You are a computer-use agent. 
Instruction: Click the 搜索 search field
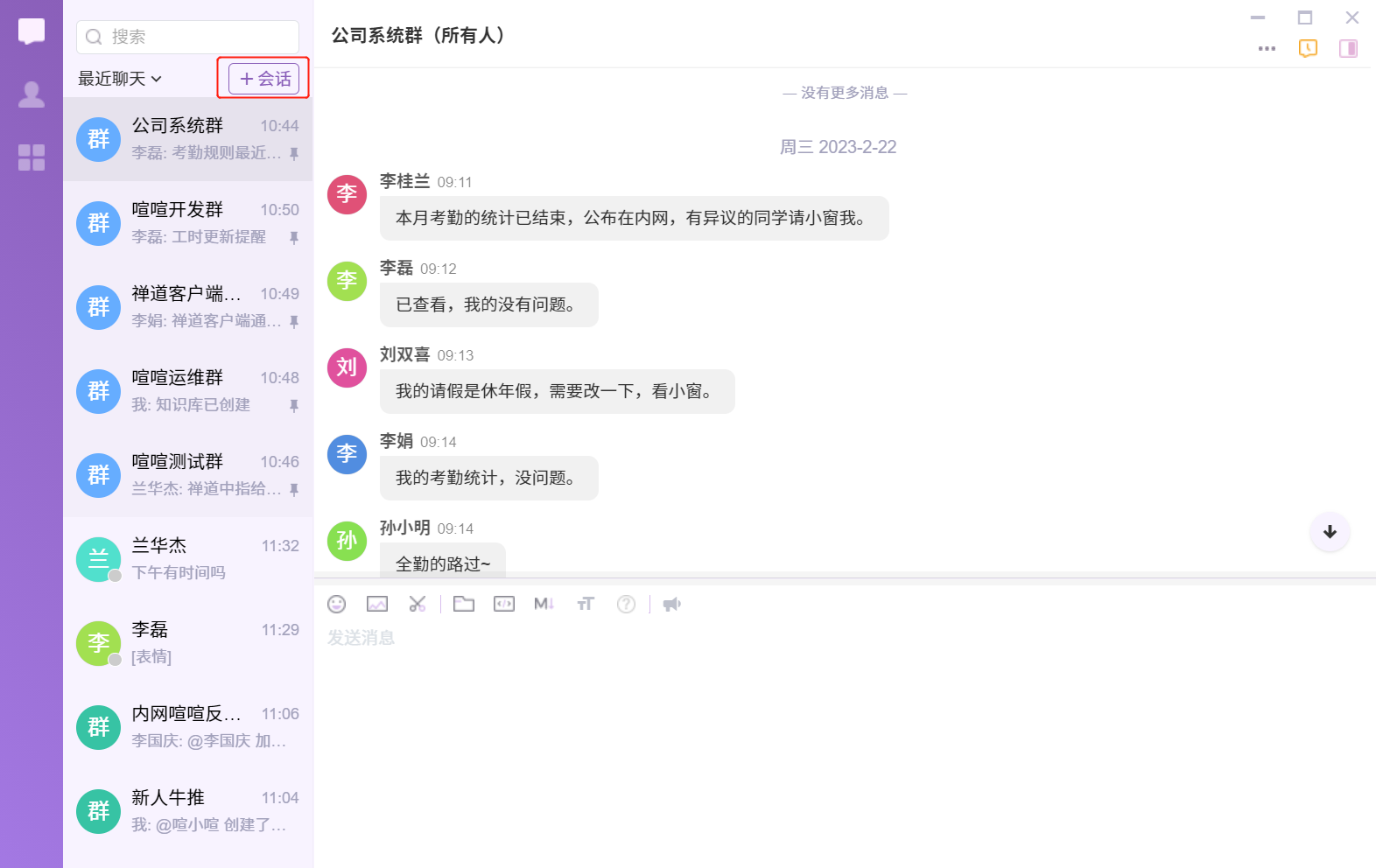(188, 37)
